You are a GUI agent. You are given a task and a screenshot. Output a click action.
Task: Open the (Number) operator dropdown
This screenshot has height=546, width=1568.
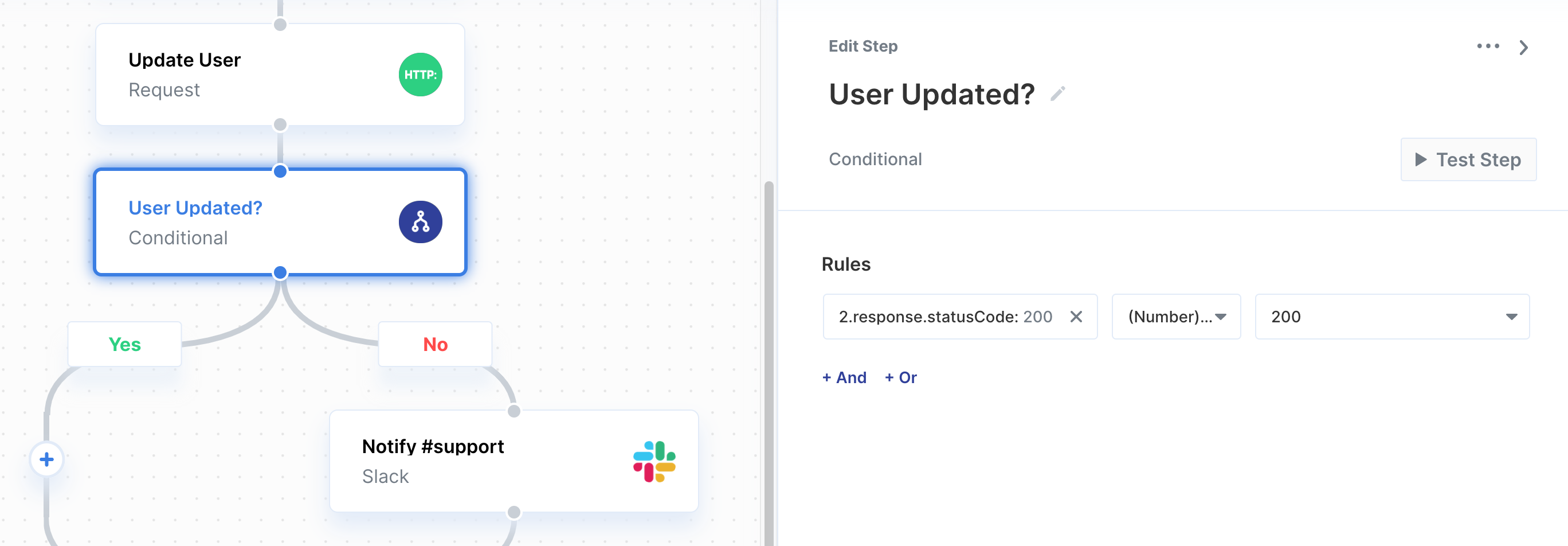pos(1176,317)
